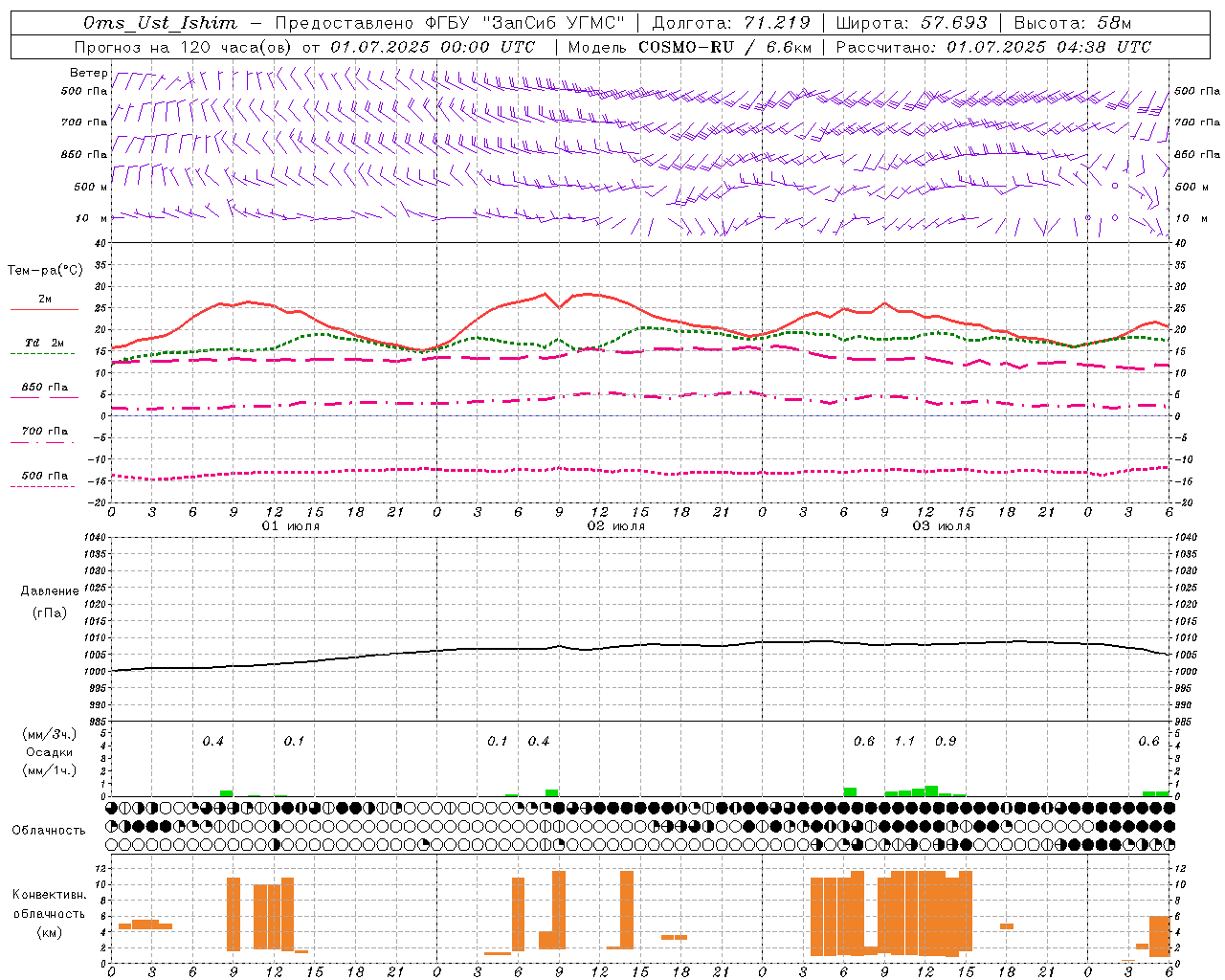Click the Давление panel label
The image size is (1225, 980).
49,590
